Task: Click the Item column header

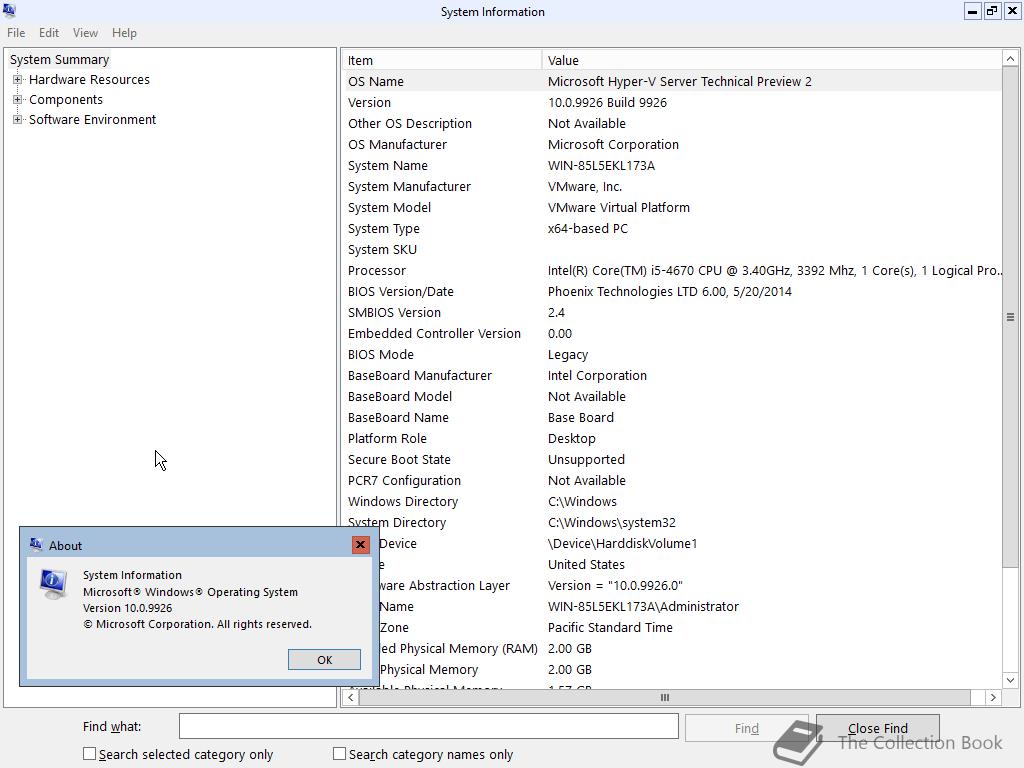Action: [x=441, y=60]
